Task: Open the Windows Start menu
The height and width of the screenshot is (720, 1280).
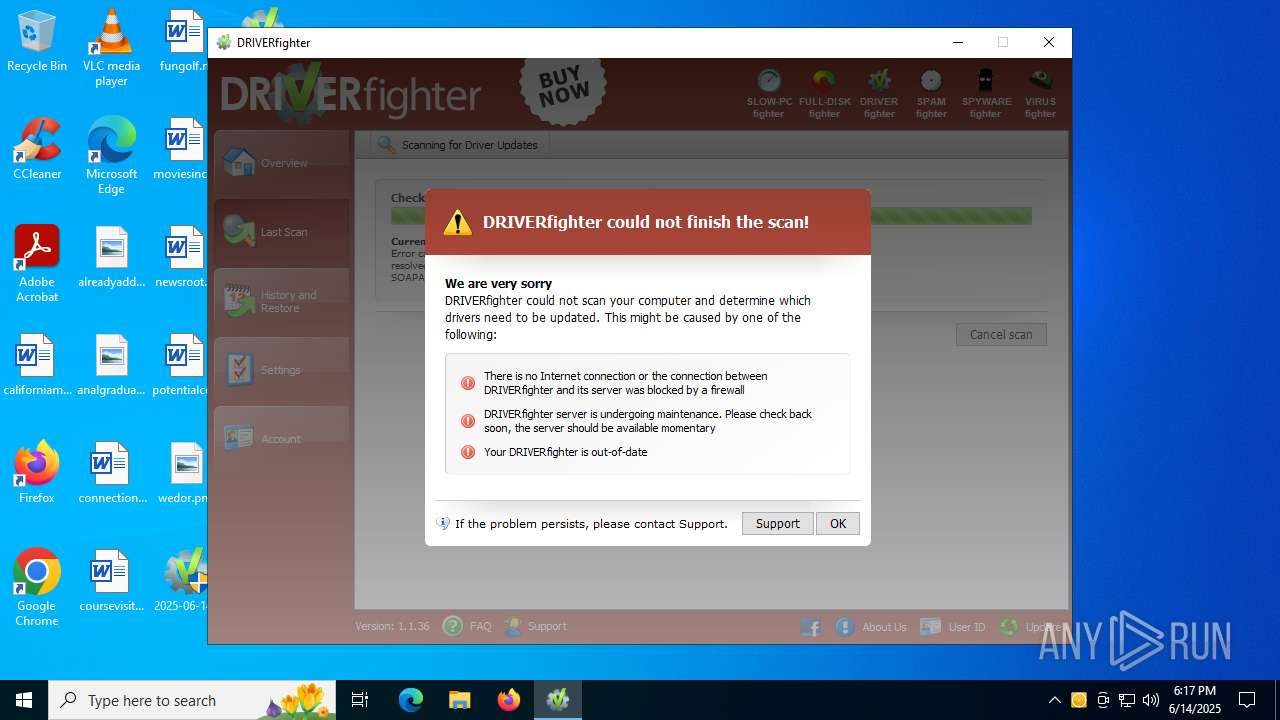Action: [x=24, y=700]
